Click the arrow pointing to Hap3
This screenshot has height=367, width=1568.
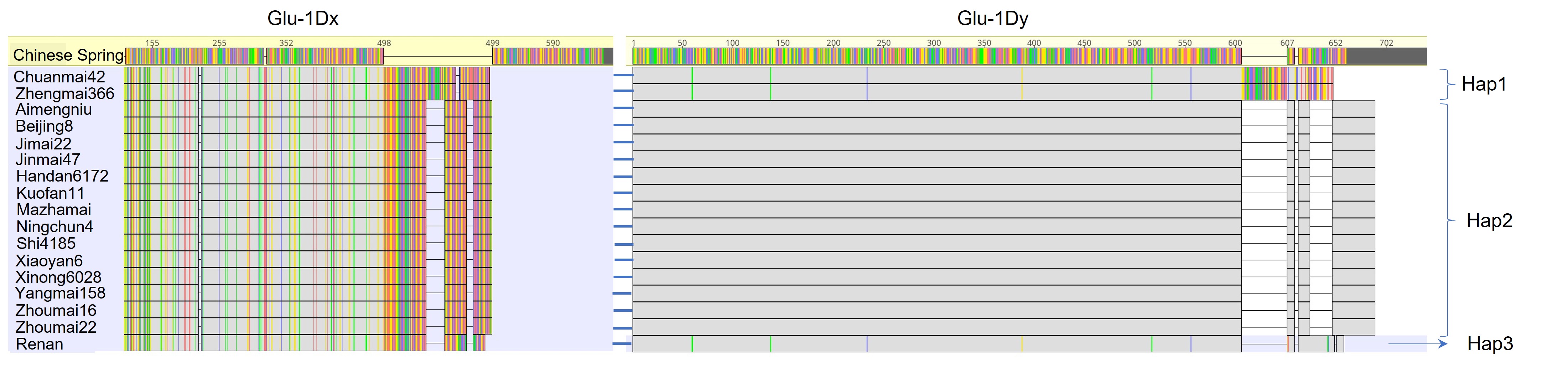1418,344
